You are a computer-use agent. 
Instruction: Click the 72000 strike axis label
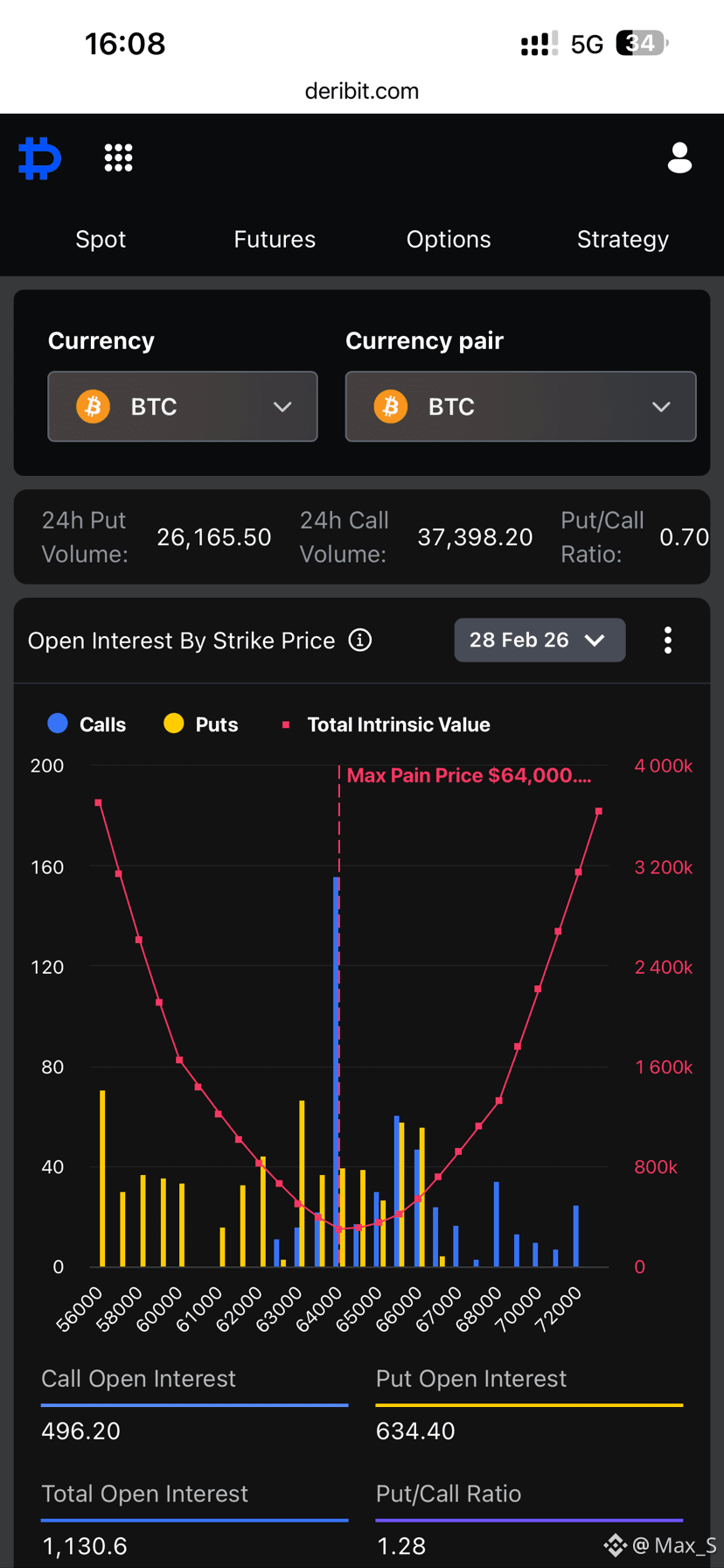558,1310
